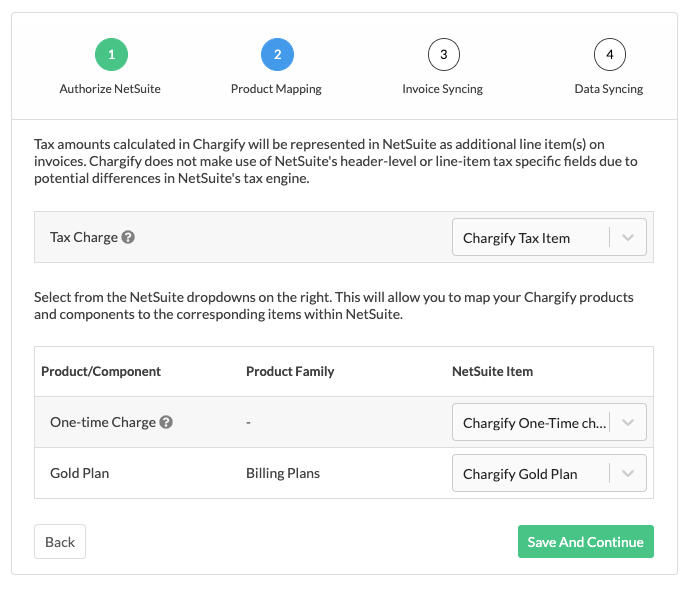Screen dimensions: 690x593
Task: Click the chevron arrow in Gold Plan row
Action: (x=628, y=473)
